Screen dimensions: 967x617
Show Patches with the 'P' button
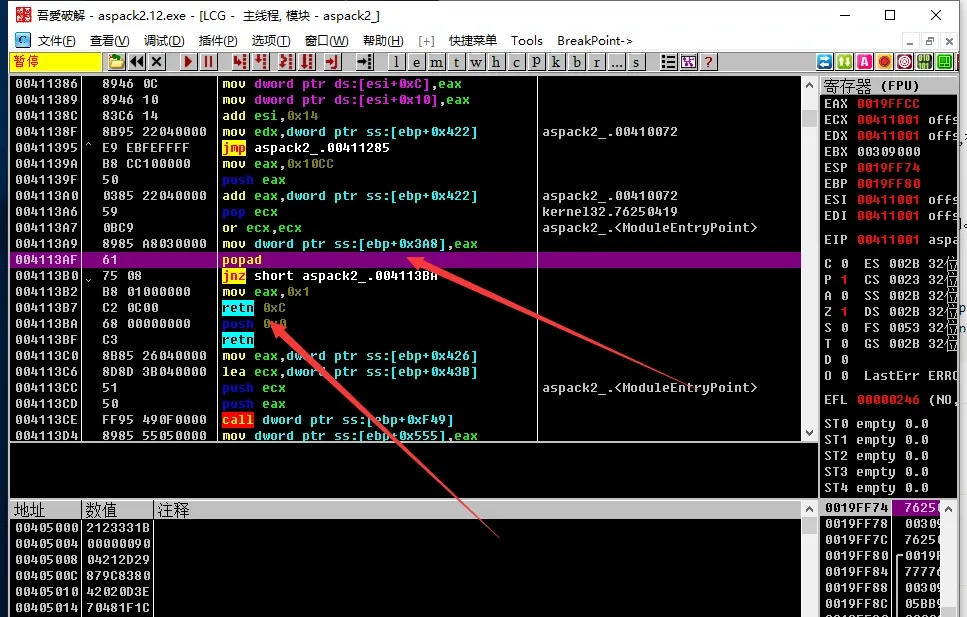tap(536, 62)
